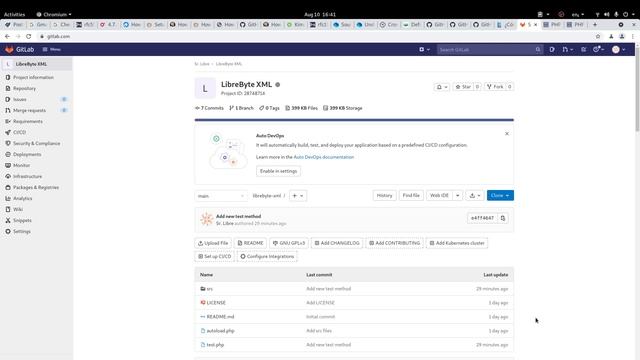Click Add CHANGELOG button
640x360 pixels.
pos(337,243)
